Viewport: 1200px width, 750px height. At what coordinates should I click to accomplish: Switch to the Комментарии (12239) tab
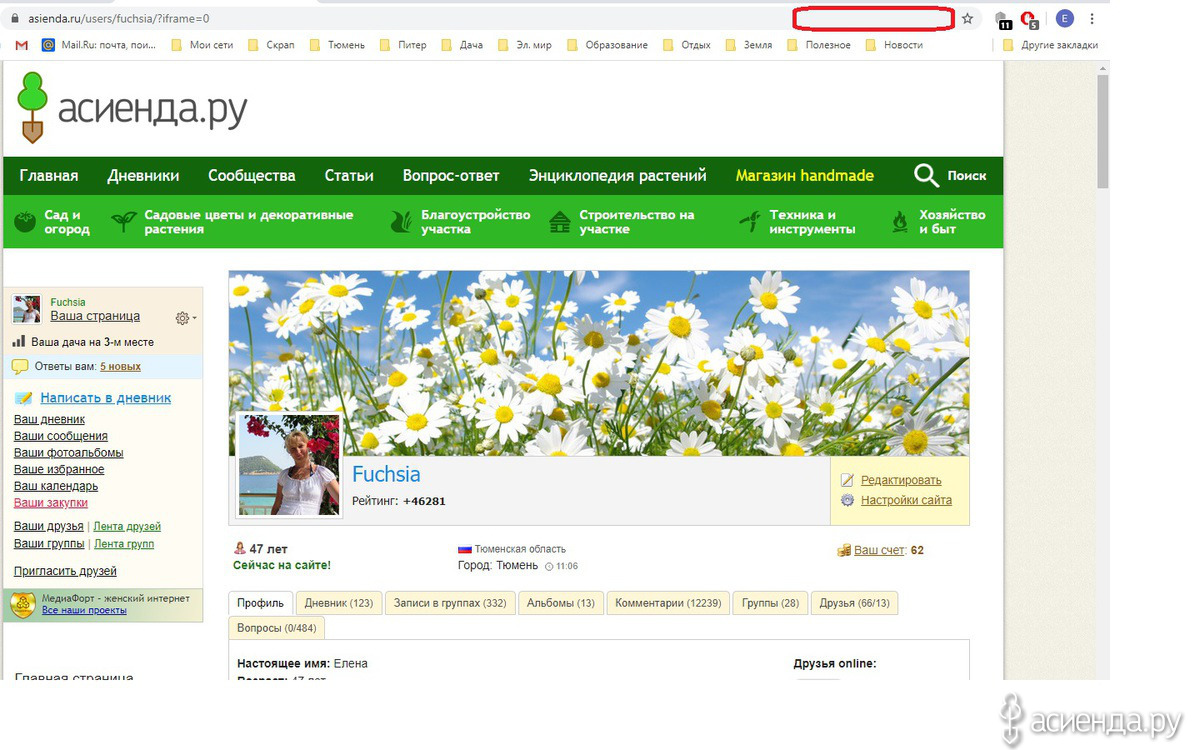pyautogui.click(x=668, y=603)
